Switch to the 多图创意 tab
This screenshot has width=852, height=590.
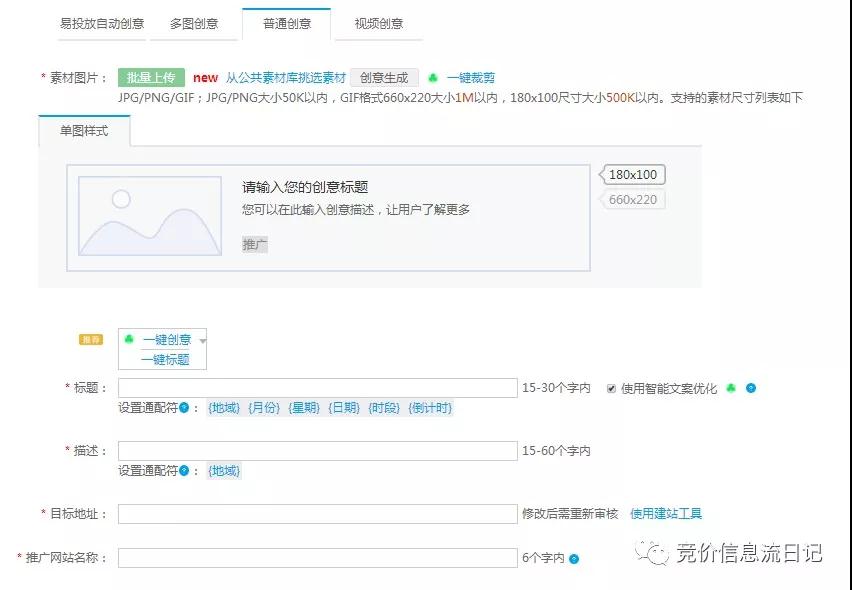pyautogui.click(x=193, y=23)
